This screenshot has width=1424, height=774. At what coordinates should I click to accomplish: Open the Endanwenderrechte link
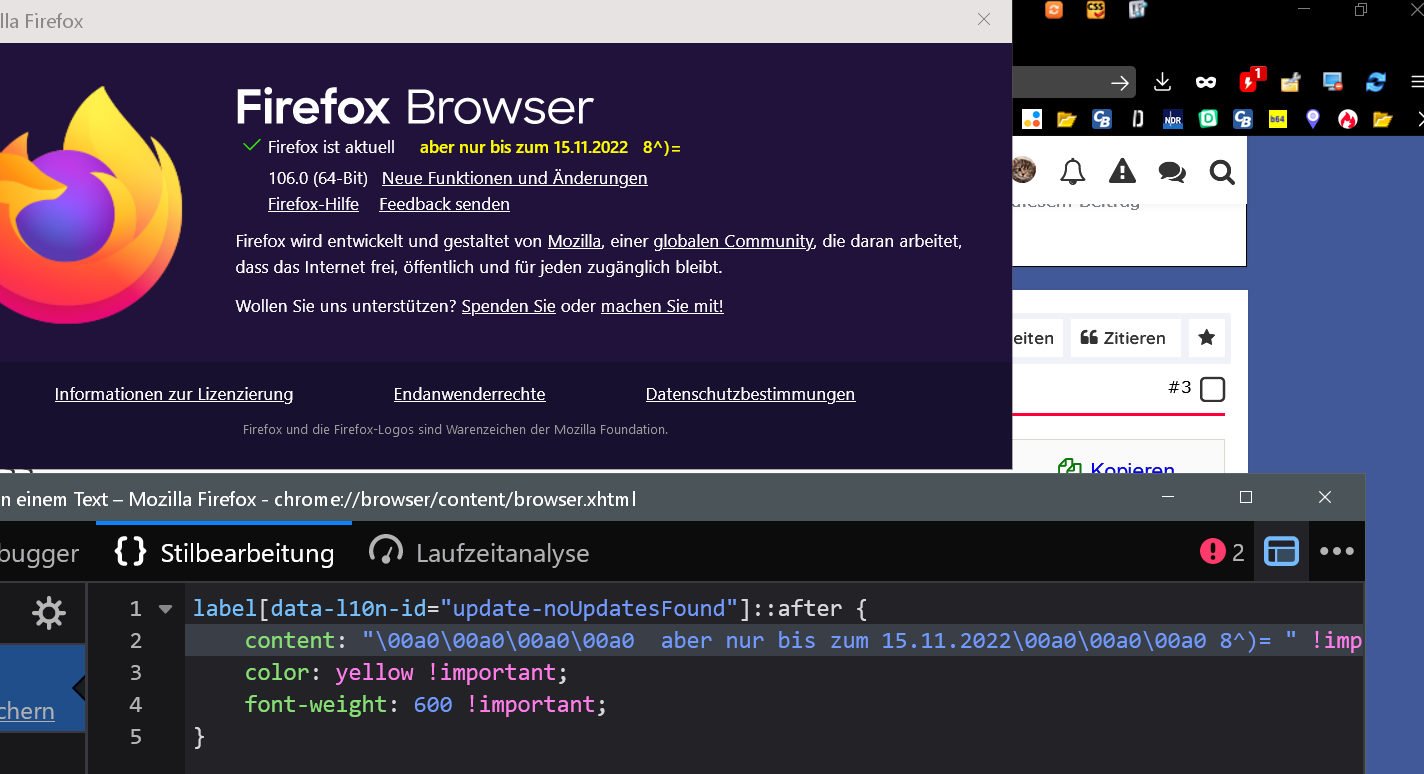(x=470, y=394)
